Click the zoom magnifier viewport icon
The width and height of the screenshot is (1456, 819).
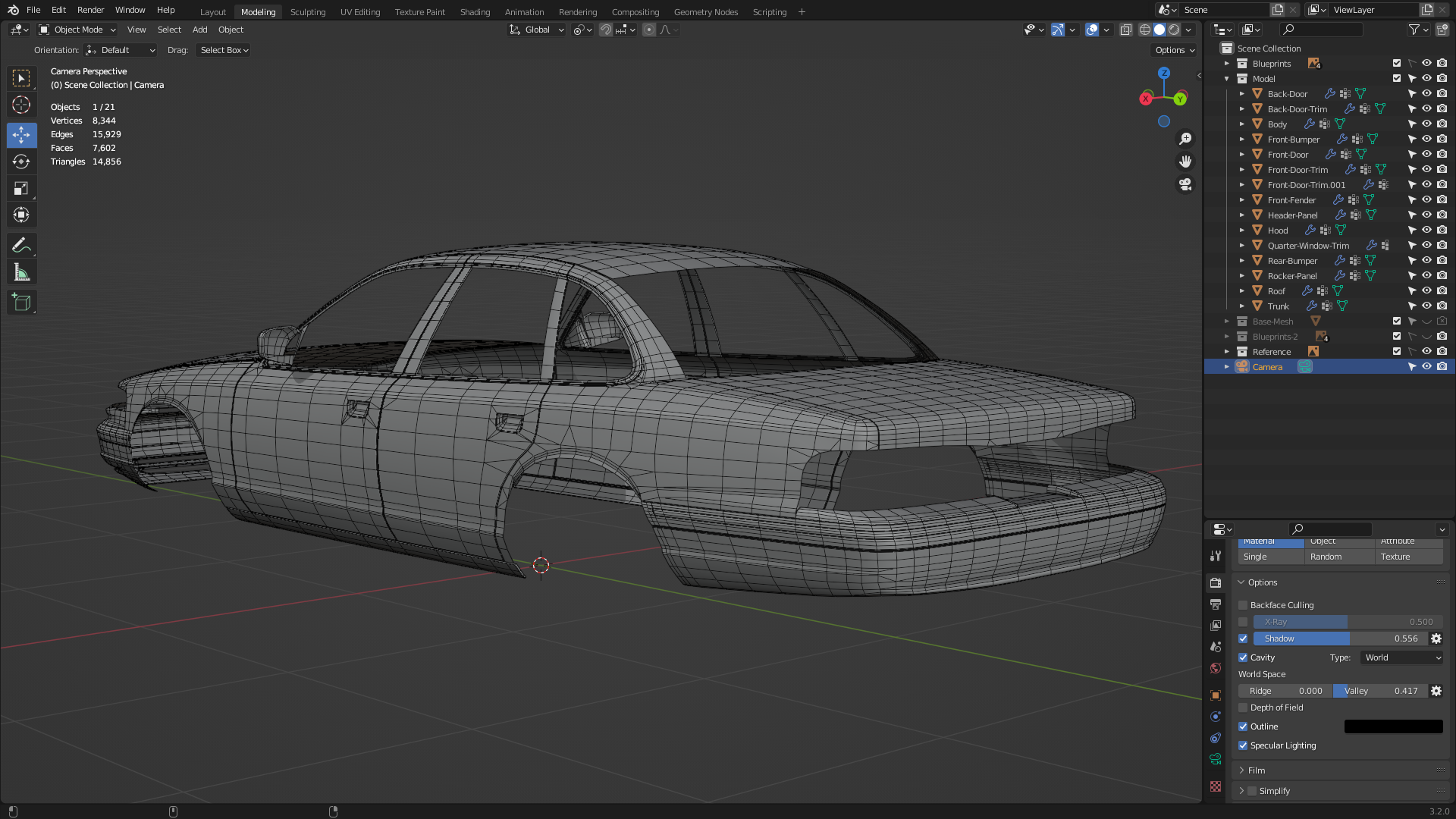point(1185,139)
